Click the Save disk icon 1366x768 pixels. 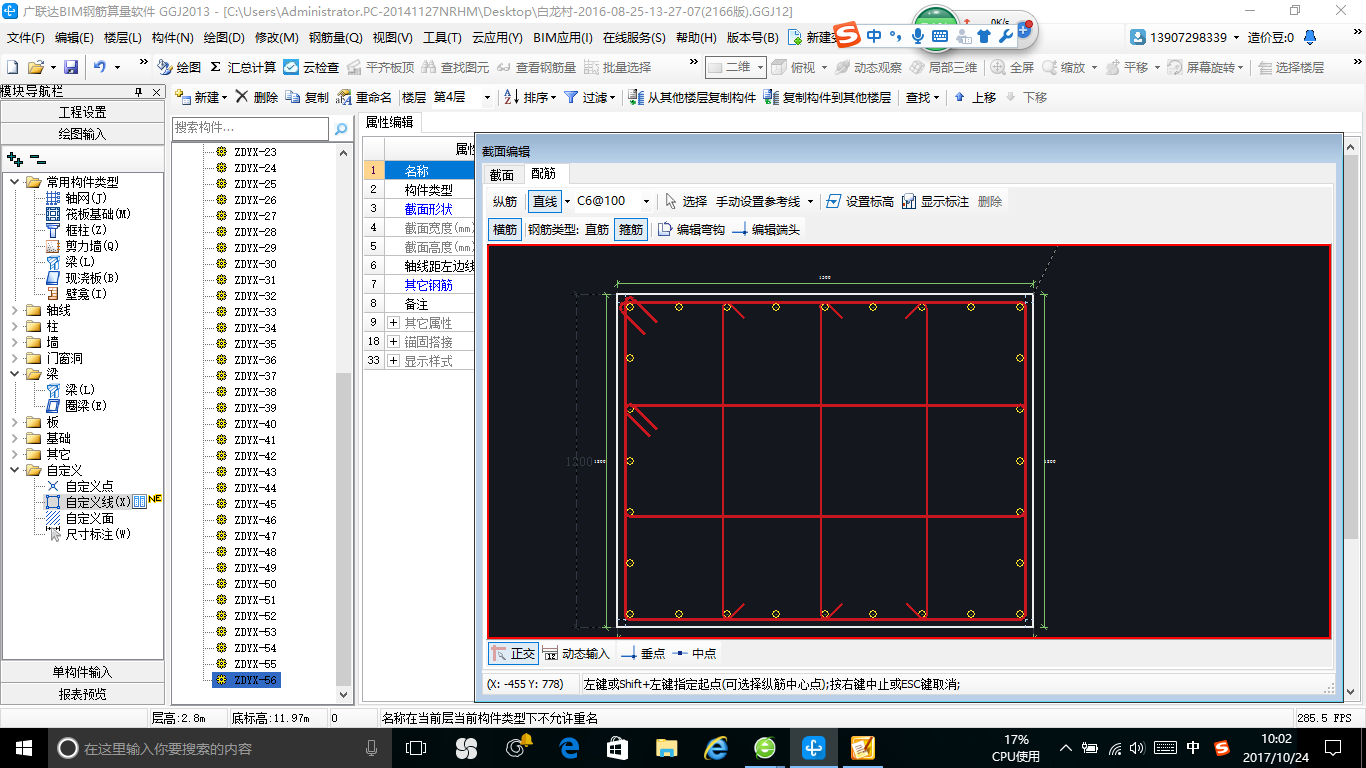tap(71, 67)
